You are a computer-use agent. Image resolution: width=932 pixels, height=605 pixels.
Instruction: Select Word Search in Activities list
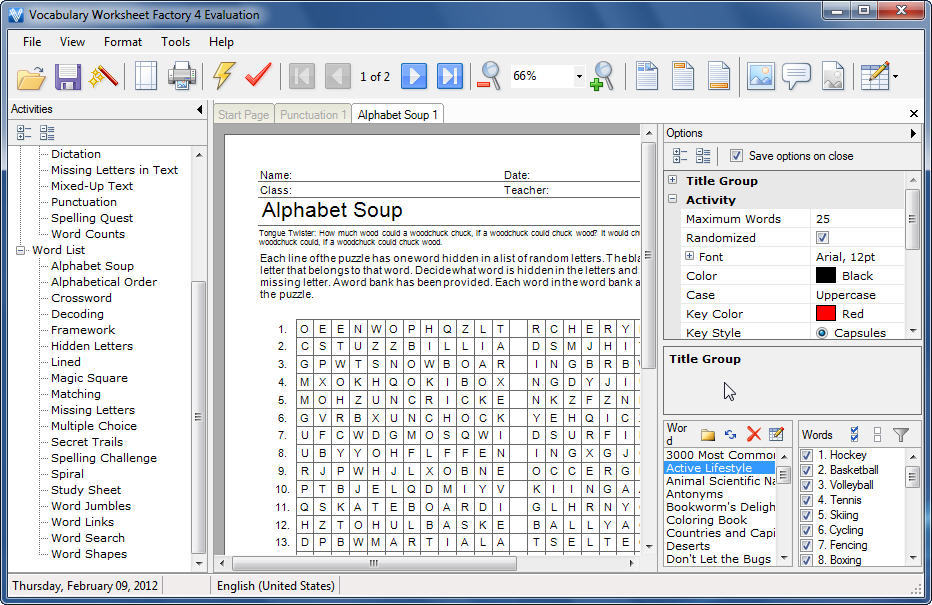(88, 538)
